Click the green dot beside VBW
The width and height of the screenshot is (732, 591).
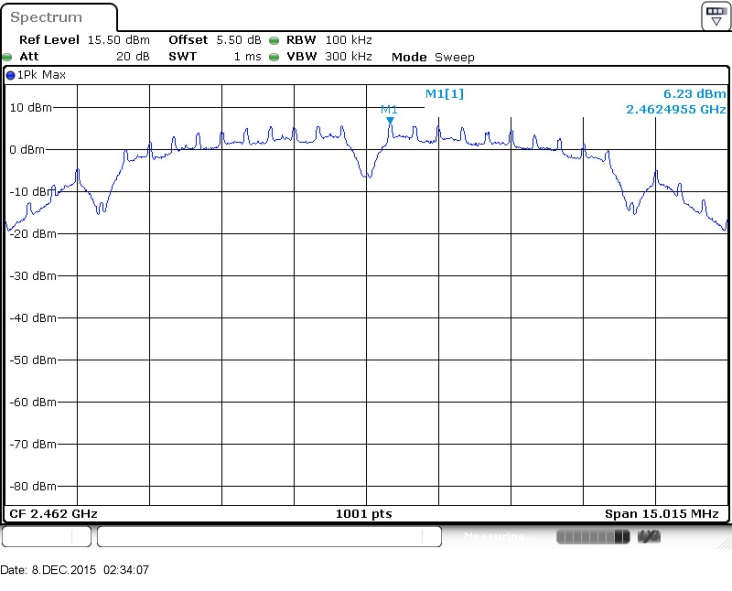click(x=274, y=57)
